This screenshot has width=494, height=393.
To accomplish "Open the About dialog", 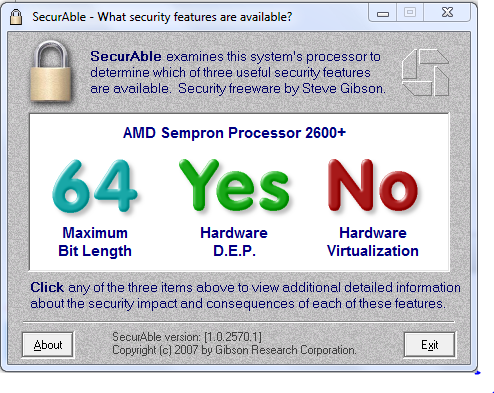I will point(48,345).
